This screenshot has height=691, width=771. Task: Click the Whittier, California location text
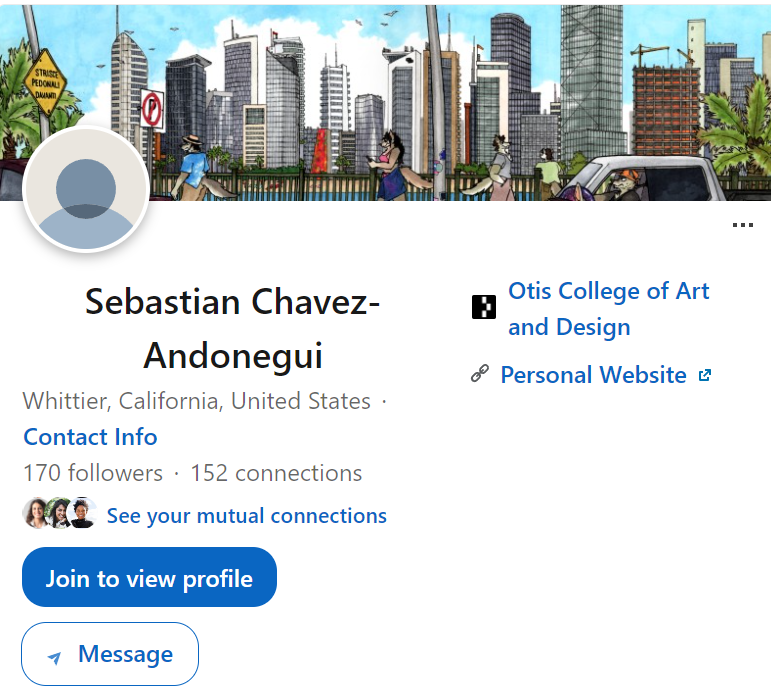pos(197,401)
